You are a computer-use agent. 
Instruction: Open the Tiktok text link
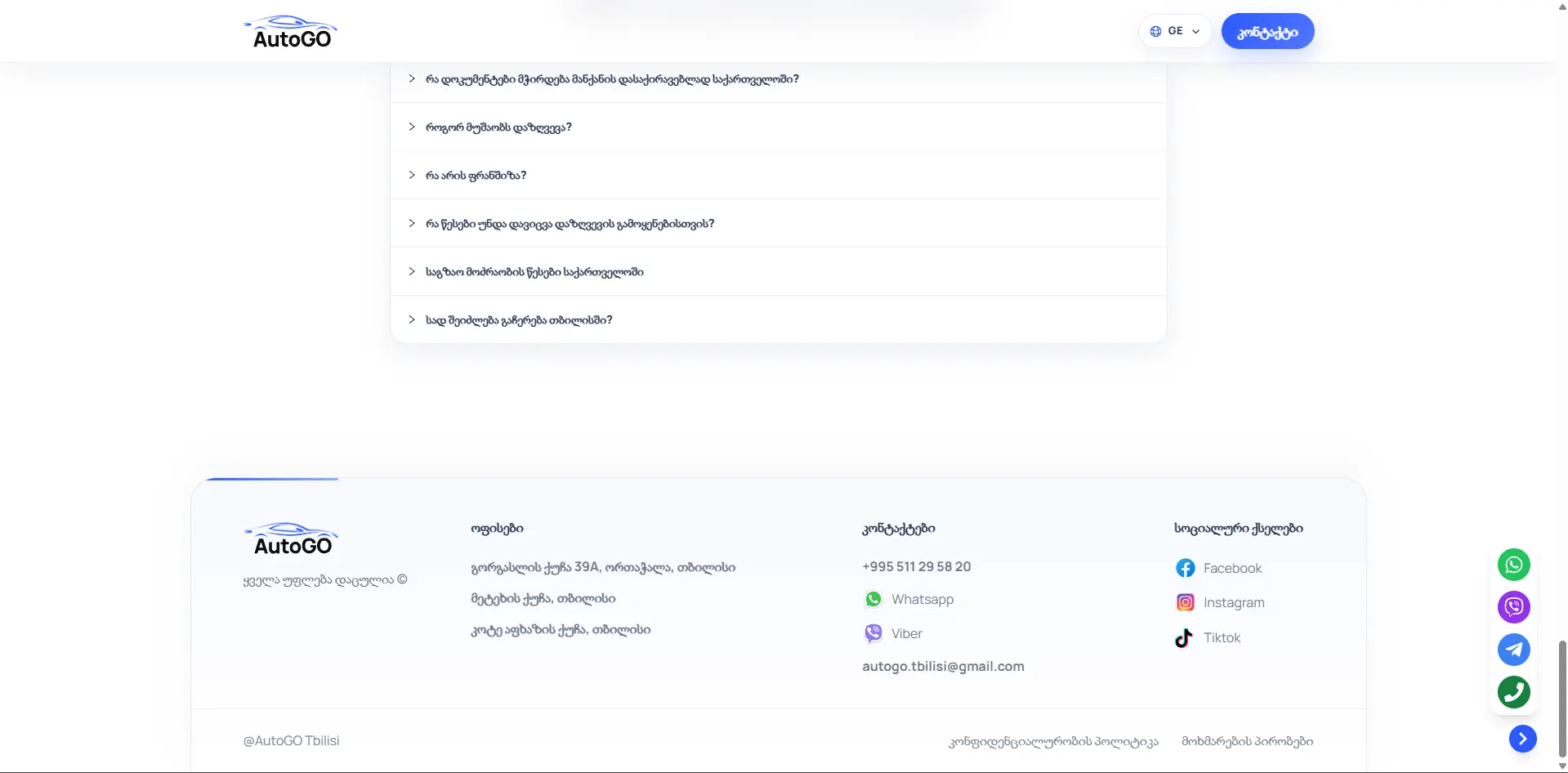coord(1222,637)
